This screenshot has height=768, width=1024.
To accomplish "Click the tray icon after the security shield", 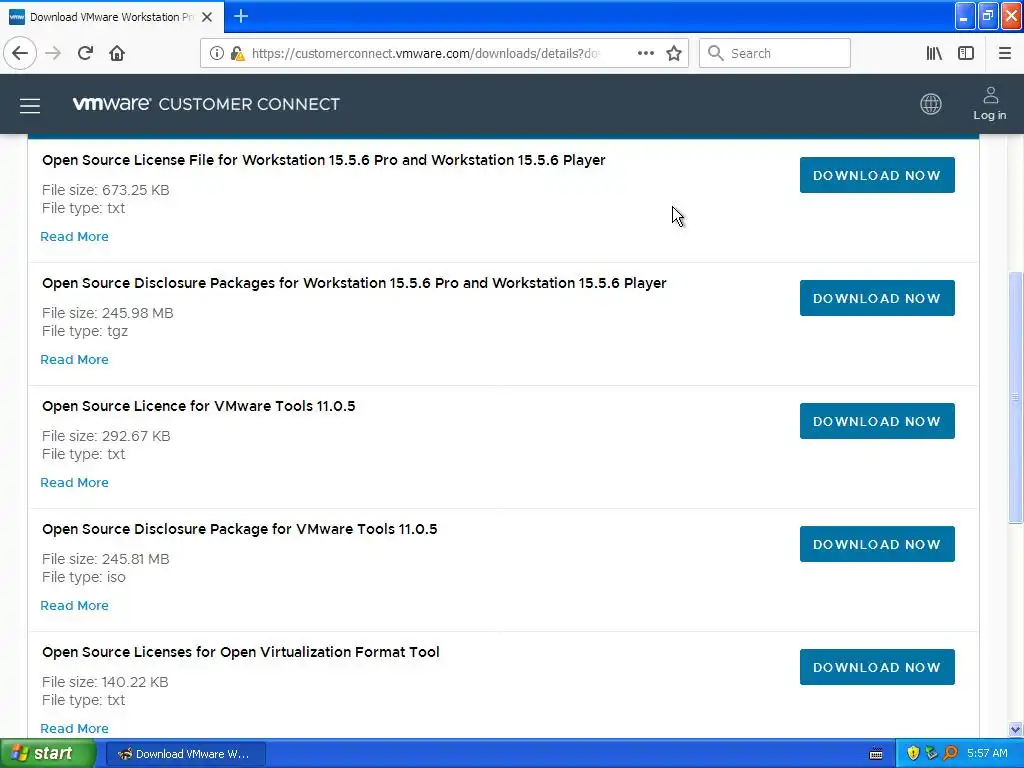I will pyautogui.click(x=931, y=754).
